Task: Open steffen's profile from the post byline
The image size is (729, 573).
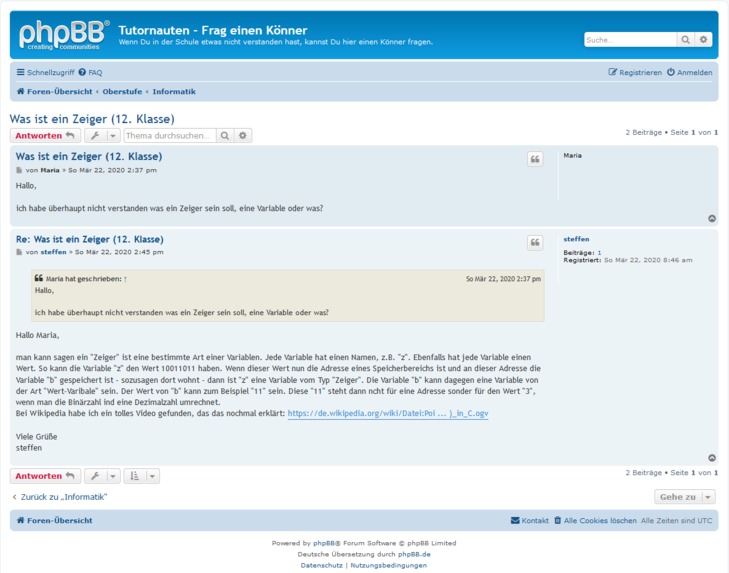Action: [x=53, y=252]
